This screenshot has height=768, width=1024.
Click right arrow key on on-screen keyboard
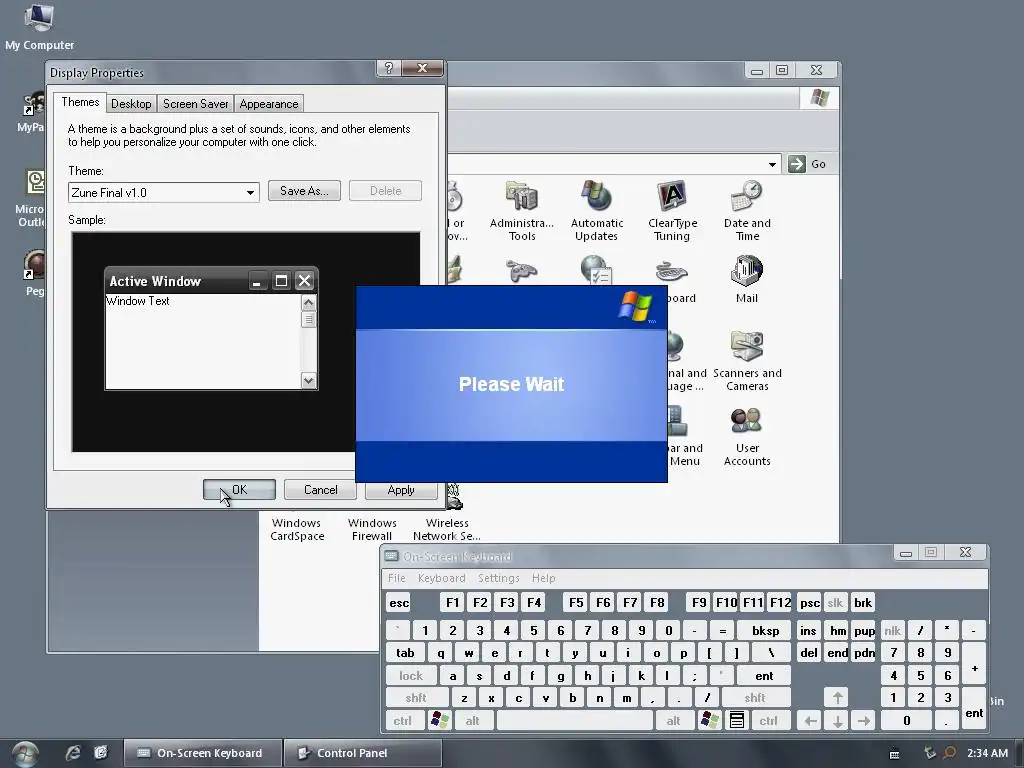(863, 720)
